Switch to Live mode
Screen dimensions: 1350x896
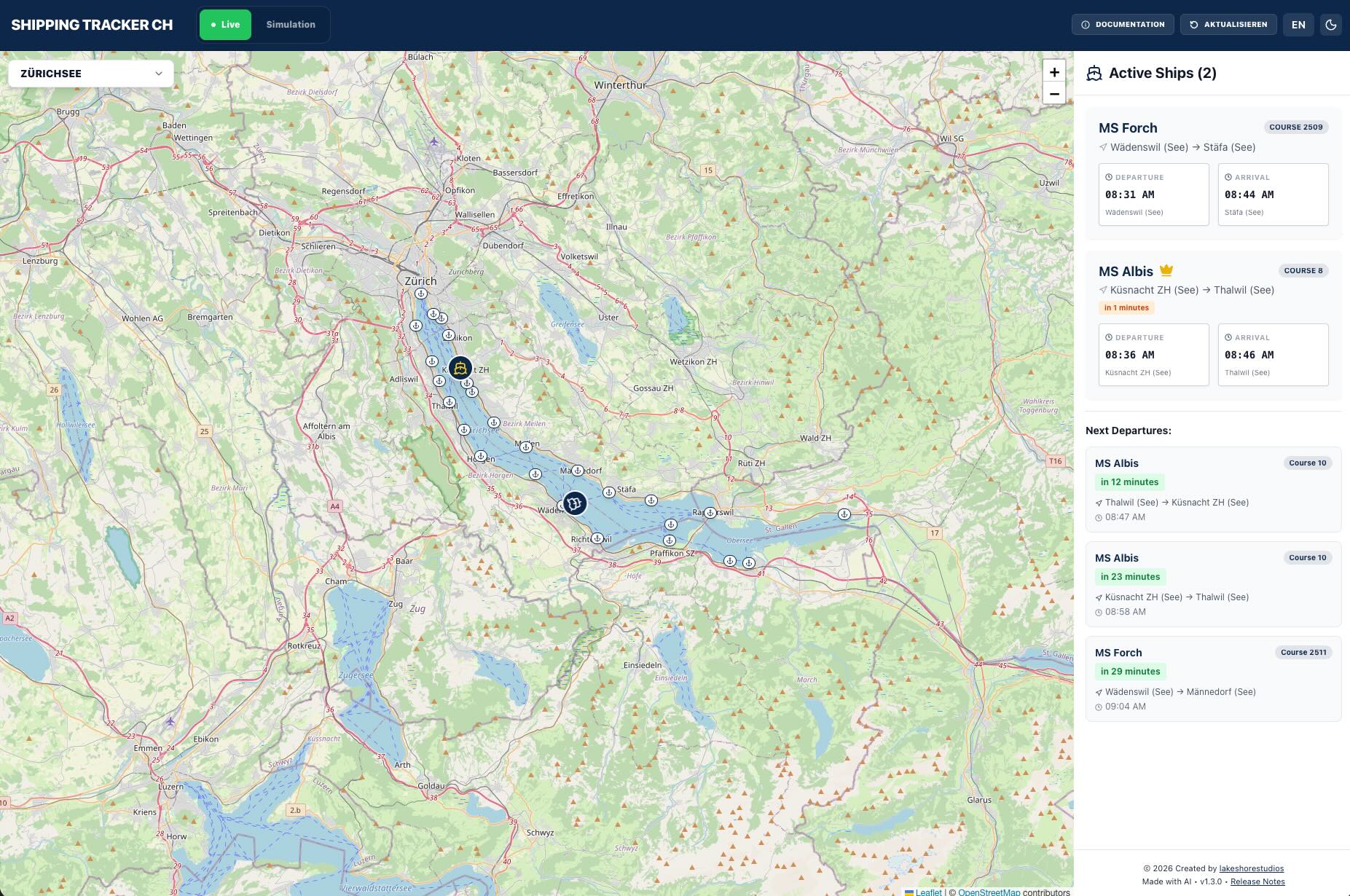point(225,25)
